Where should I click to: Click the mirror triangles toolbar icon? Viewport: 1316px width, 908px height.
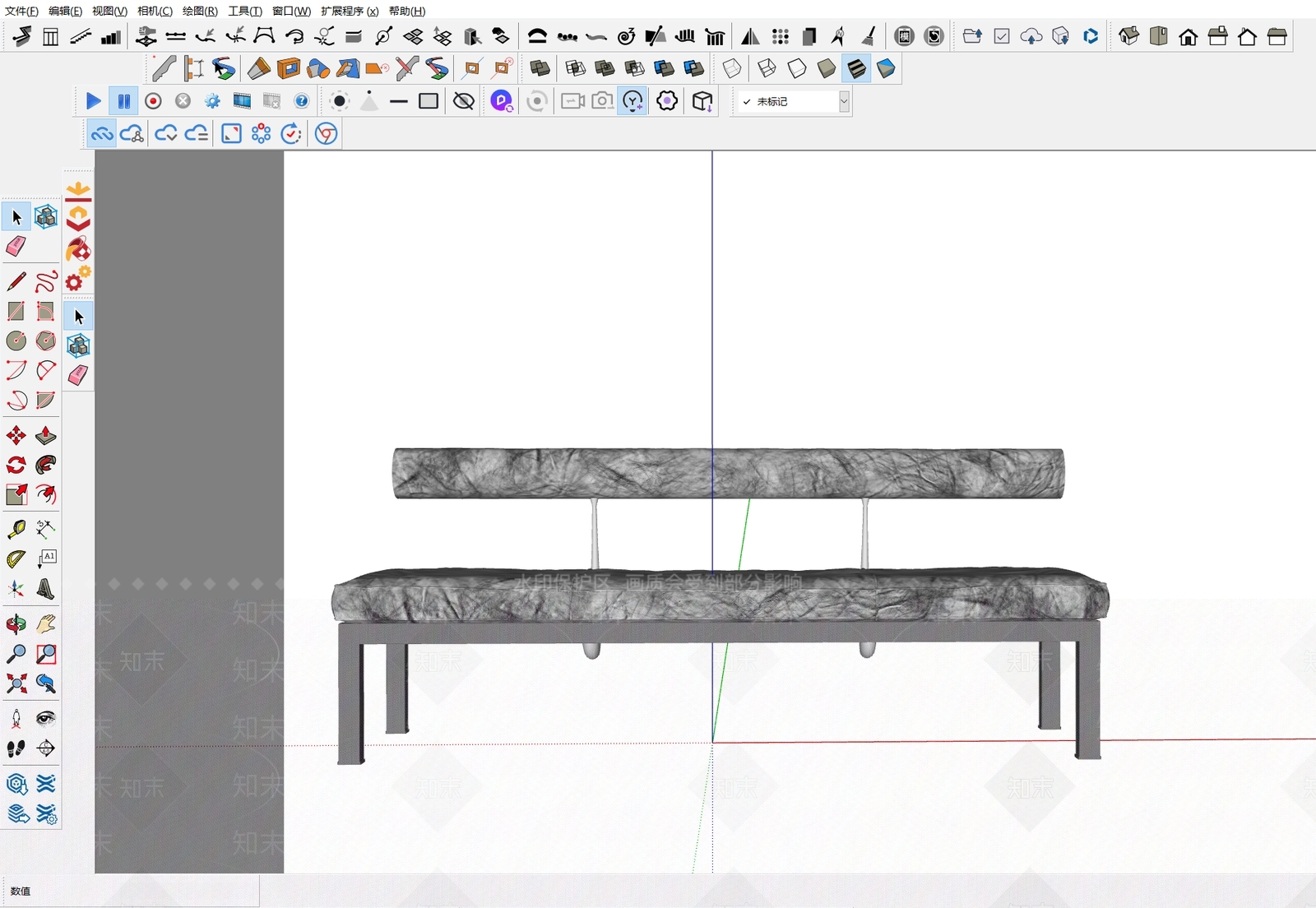(x=750, y=36)
